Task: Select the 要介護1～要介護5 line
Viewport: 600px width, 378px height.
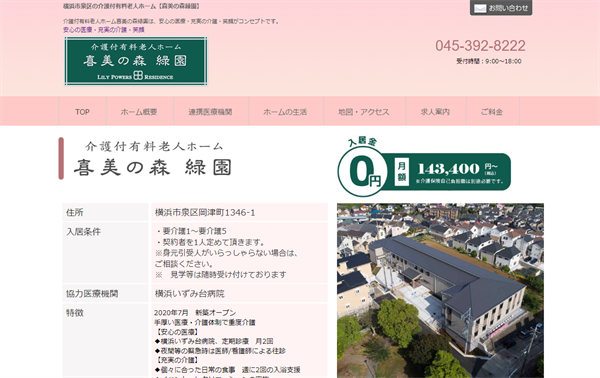Action: coord(191,231)
